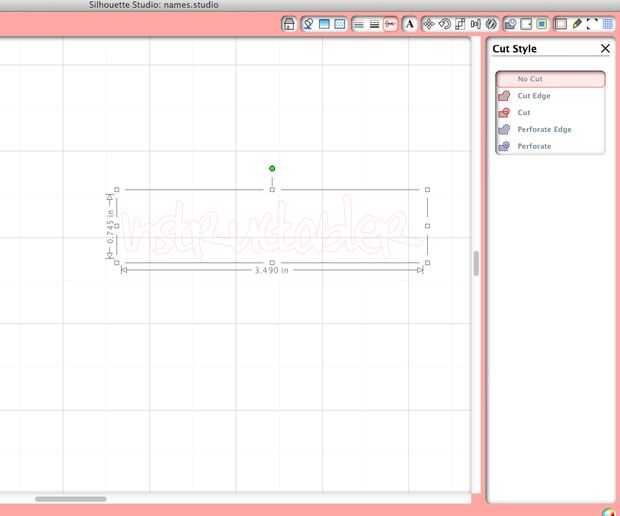The width and height of the screenshot is (620, 516).
Task: Open the Grid settings icon
Action: (x=608, y=24)
